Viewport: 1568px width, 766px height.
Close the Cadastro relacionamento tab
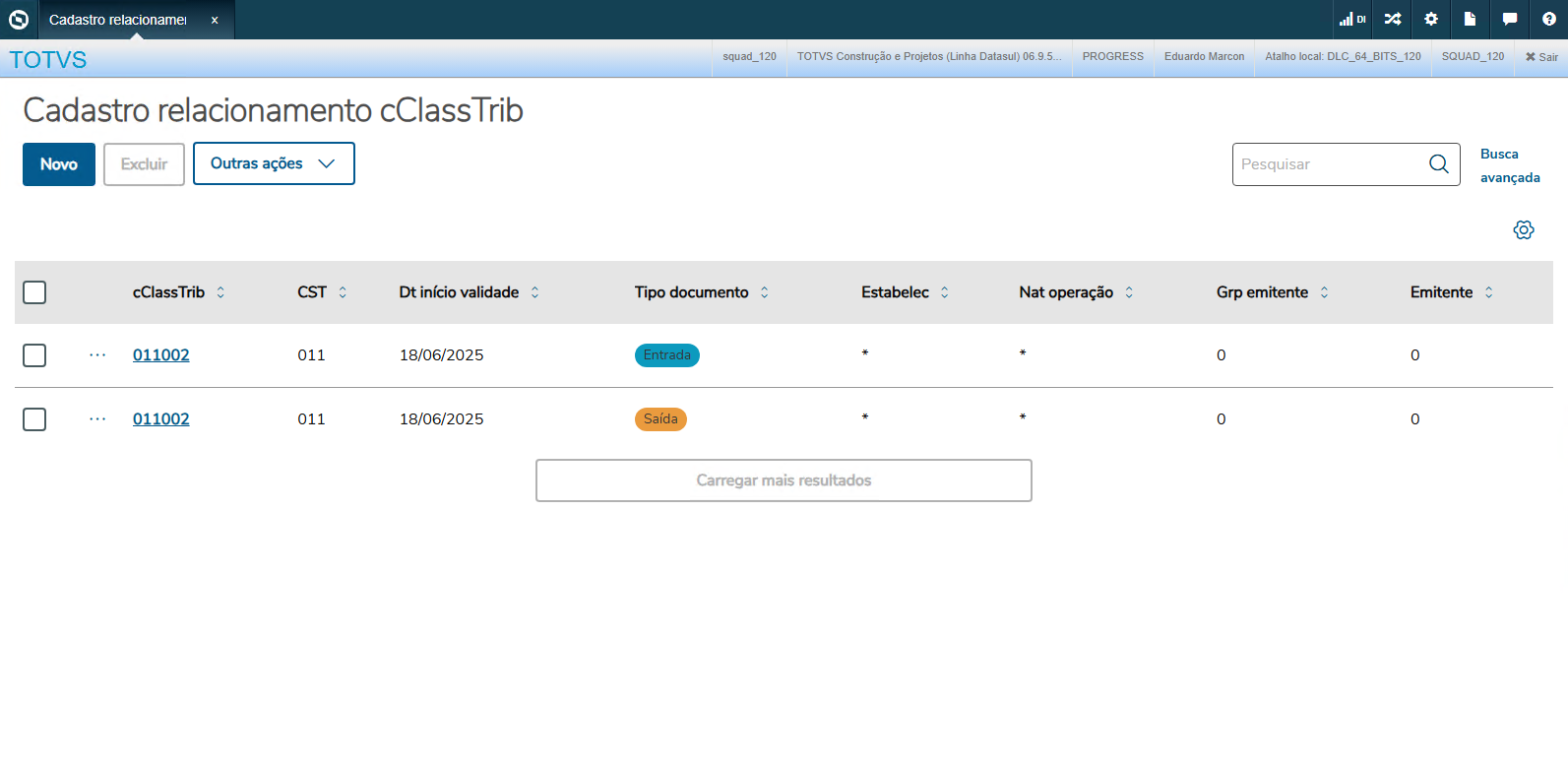215,20
